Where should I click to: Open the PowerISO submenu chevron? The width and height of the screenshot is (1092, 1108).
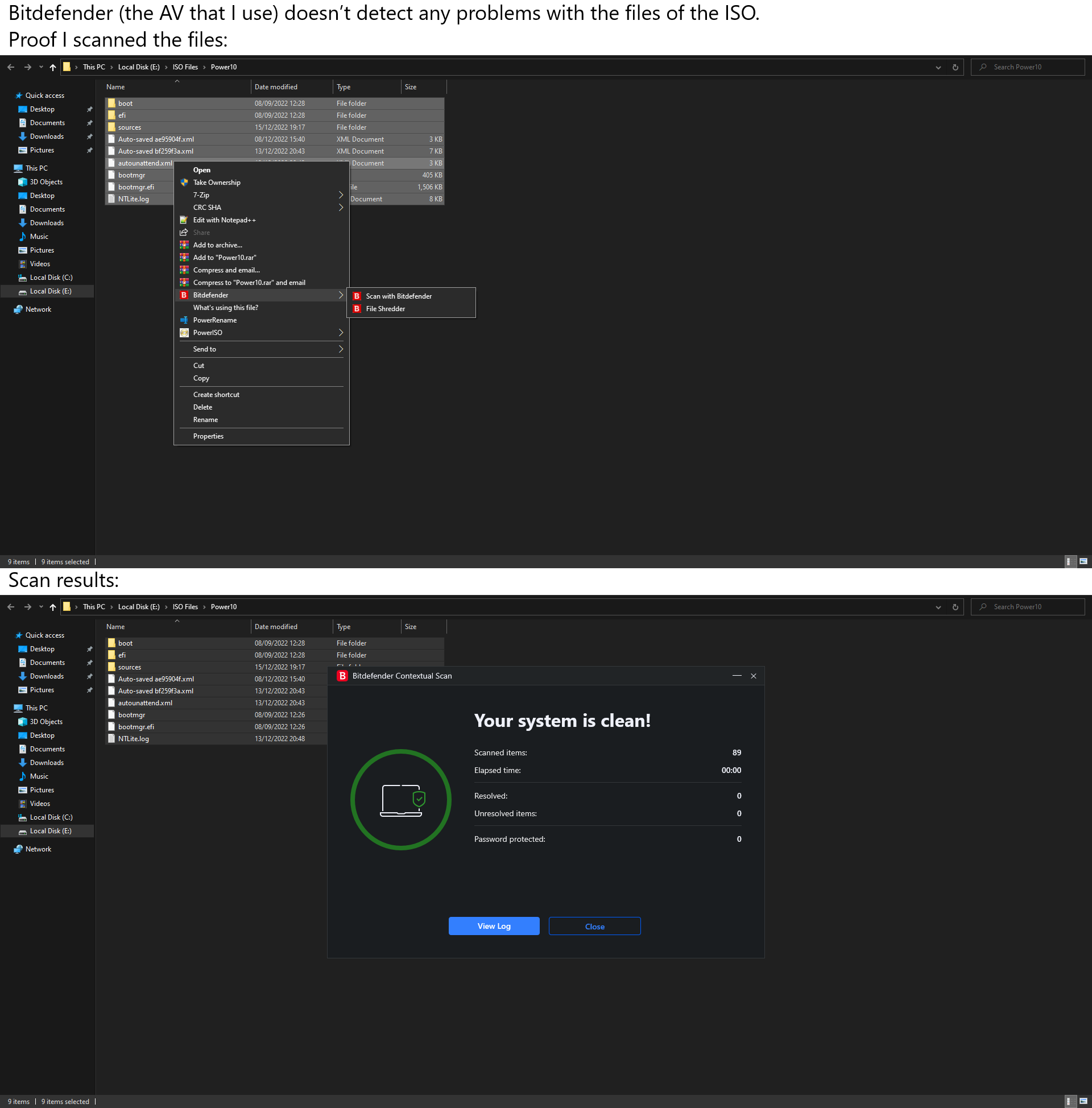(341, 333)
